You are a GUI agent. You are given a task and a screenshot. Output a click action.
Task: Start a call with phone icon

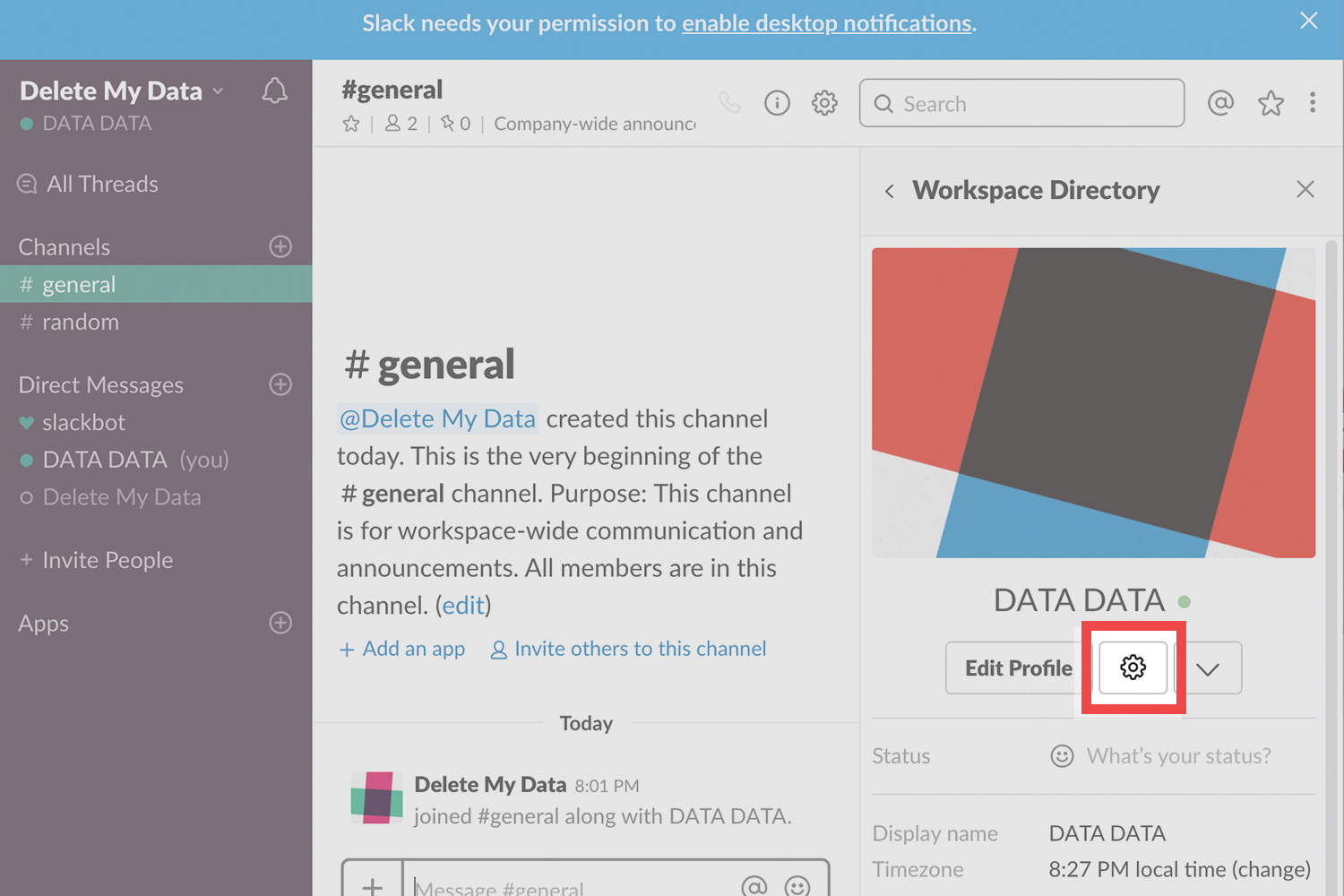click(730, 103)
